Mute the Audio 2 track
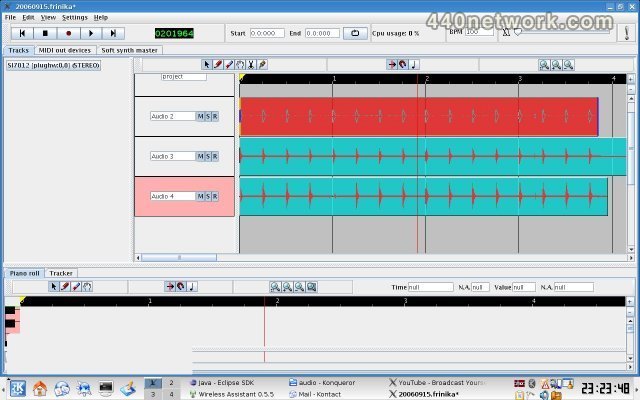 coord(200,116)
